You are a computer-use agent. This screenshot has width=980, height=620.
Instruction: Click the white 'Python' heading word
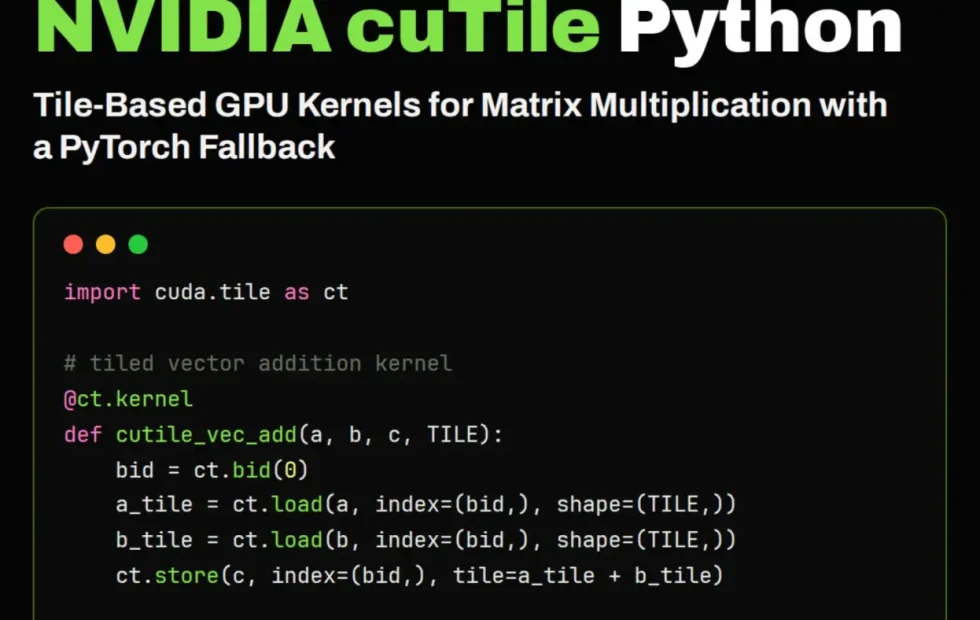coord(760,31)
